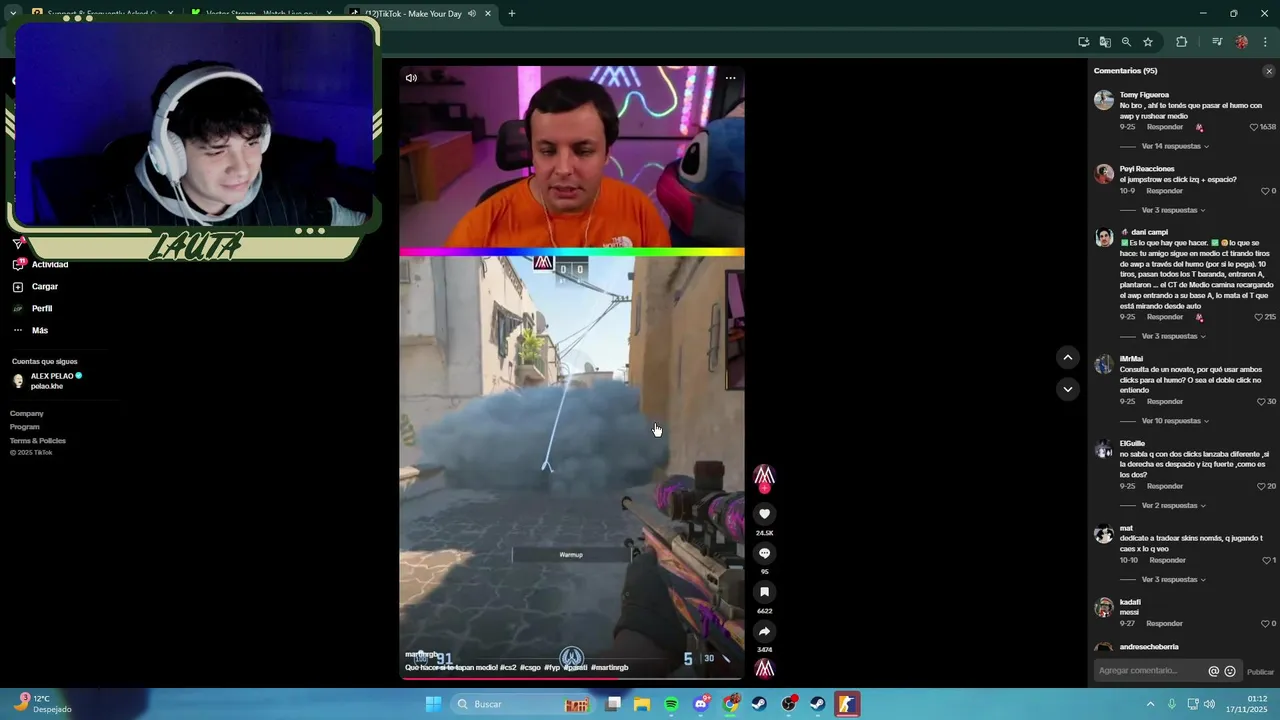Screen dimensions: 1280x720
Task: Expand Ver 14 respuestas
Action: coord(1175,146)
